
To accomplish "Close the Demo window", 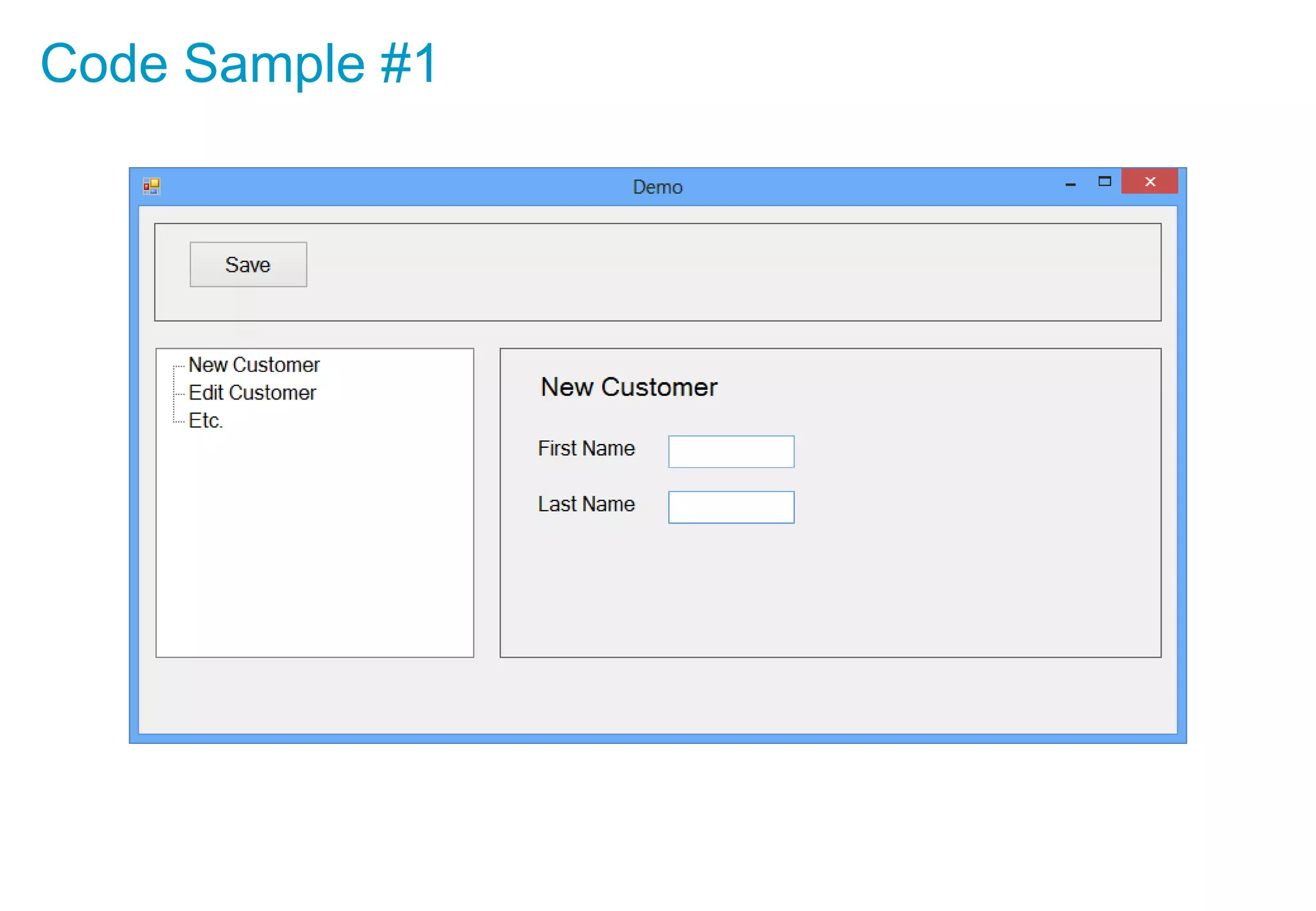I will tap(1150, 182).
